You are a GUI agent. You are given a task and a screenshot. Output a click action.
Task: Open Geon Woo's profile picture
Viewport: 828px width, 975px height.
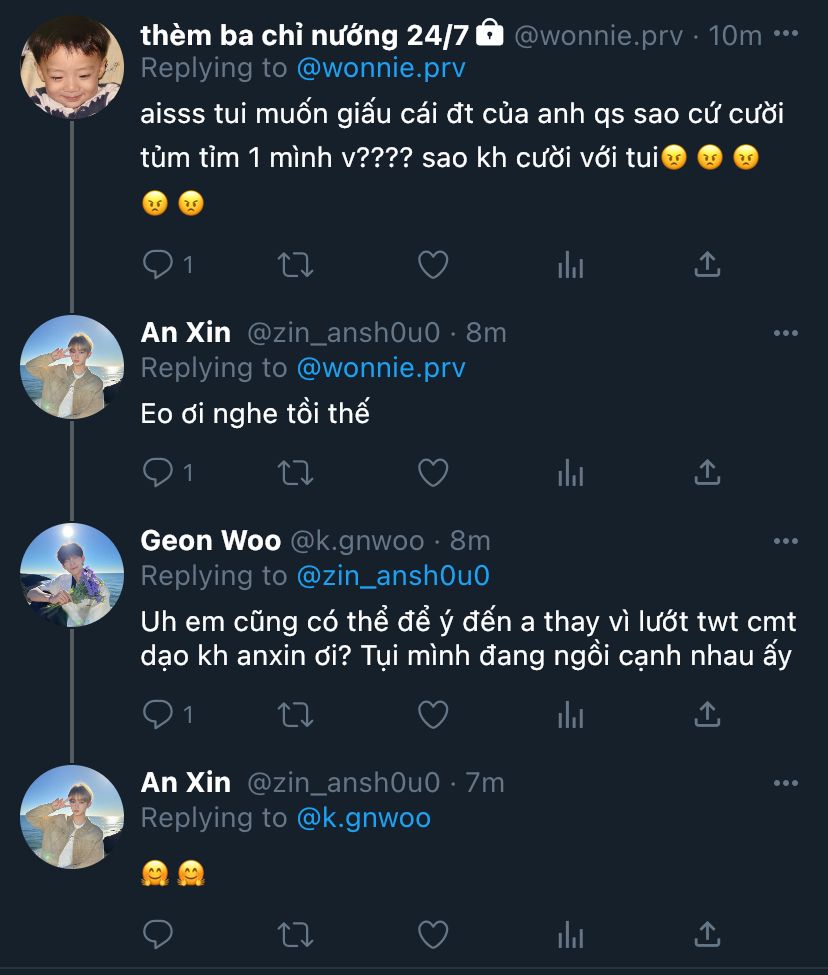72,574
